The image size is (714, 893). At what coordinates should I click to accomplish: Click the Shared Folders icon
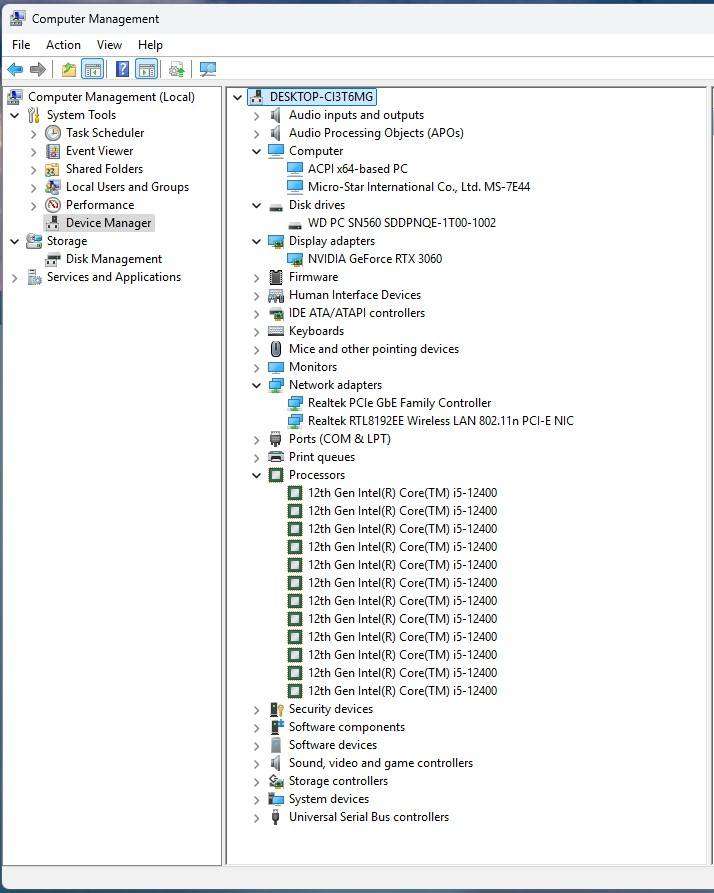[53, 169]
